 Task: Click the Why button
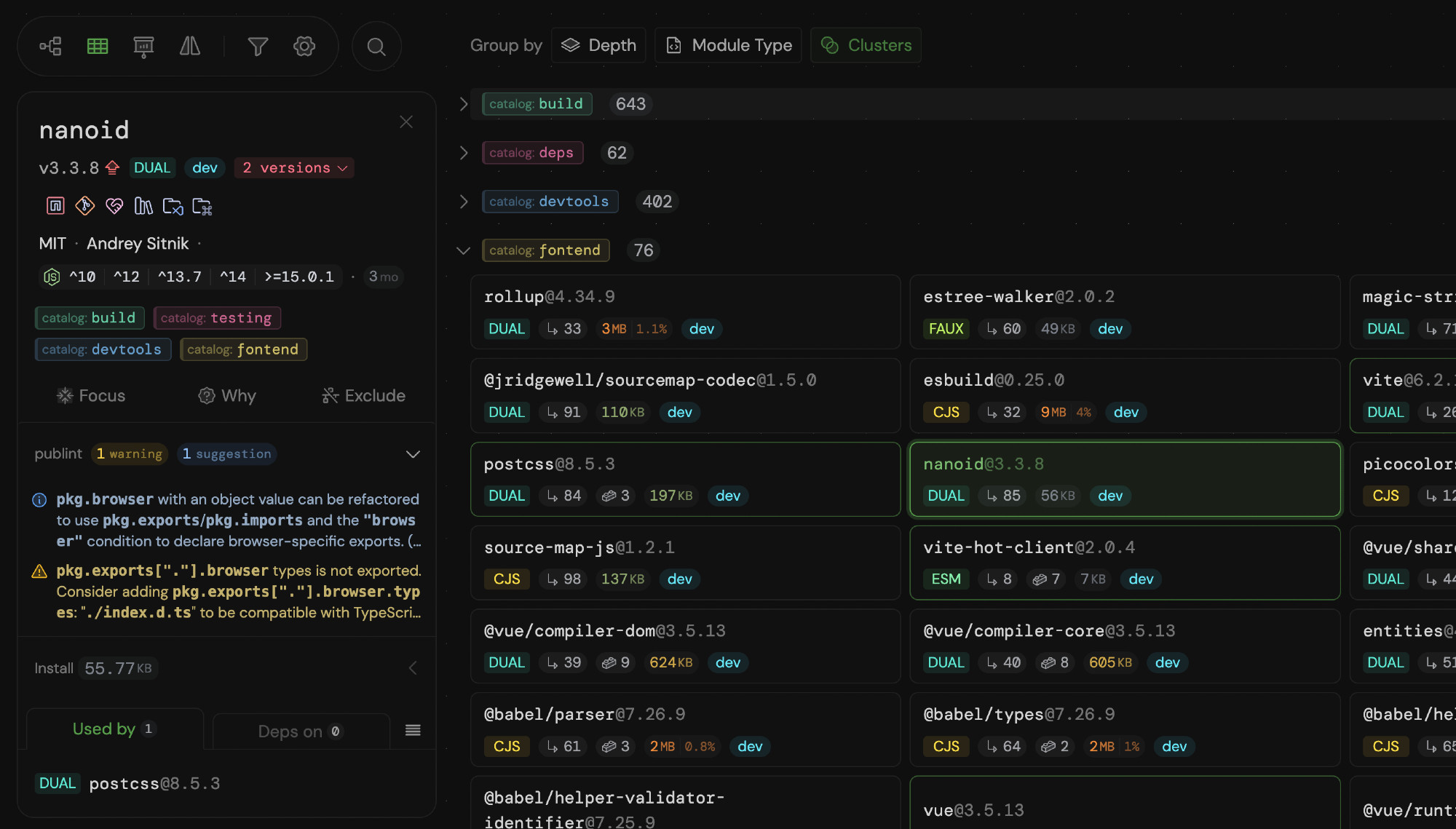227,396
